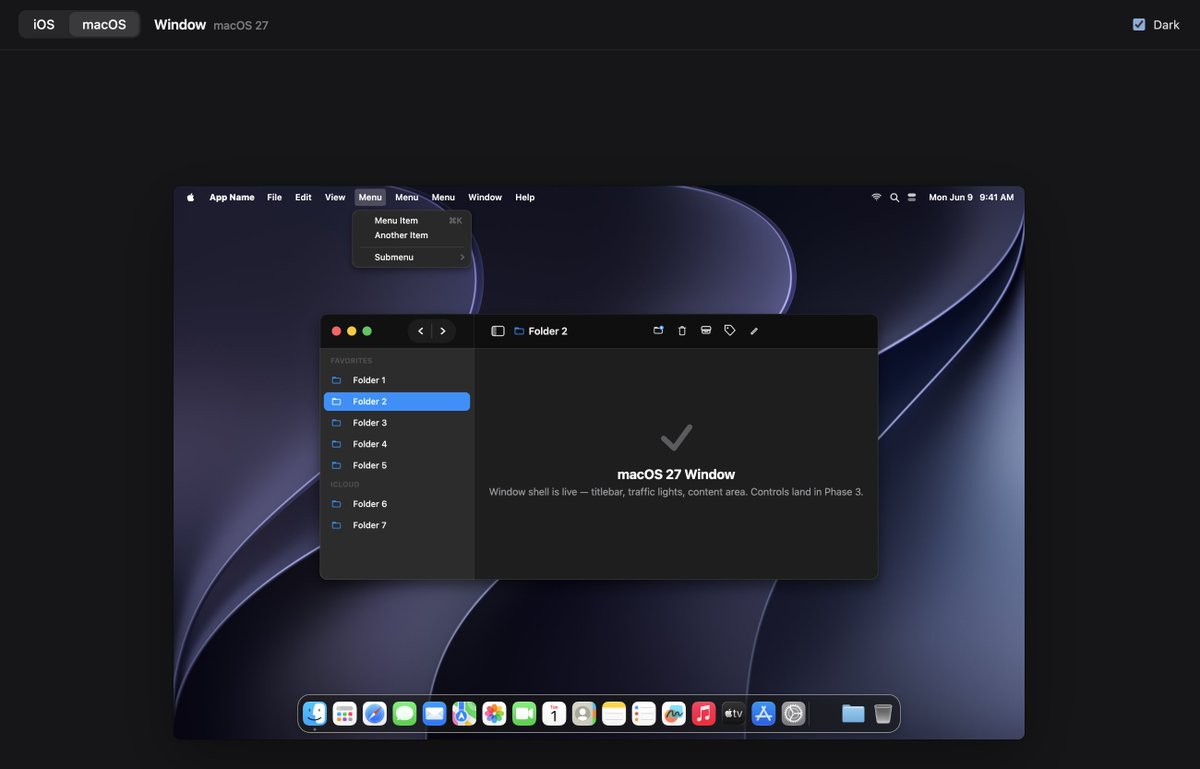
Task: Open the Help menu
Action: pos(525,197)
